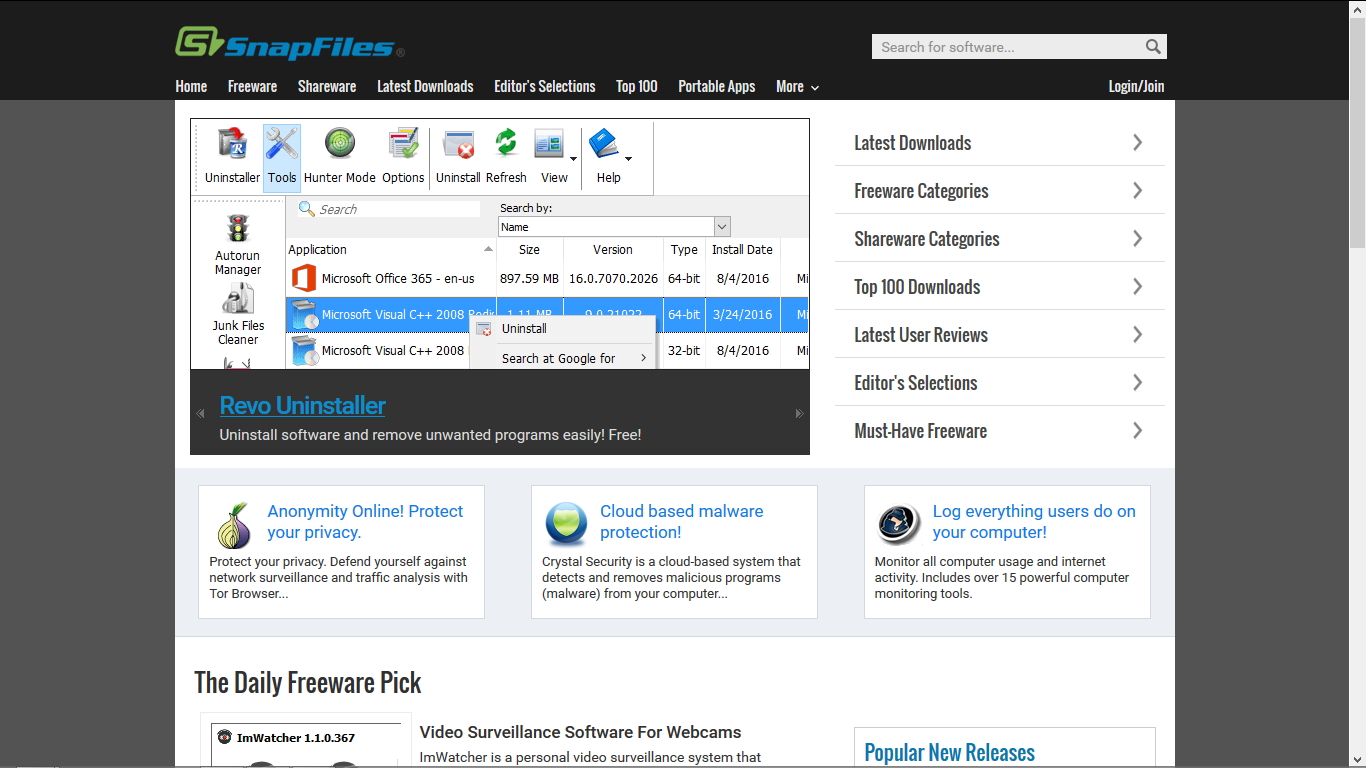The height and width of the screenshot is (768, 1366).
Task: Click the ImWatcher screenshot thumbnail
Action: pos(306,741)
